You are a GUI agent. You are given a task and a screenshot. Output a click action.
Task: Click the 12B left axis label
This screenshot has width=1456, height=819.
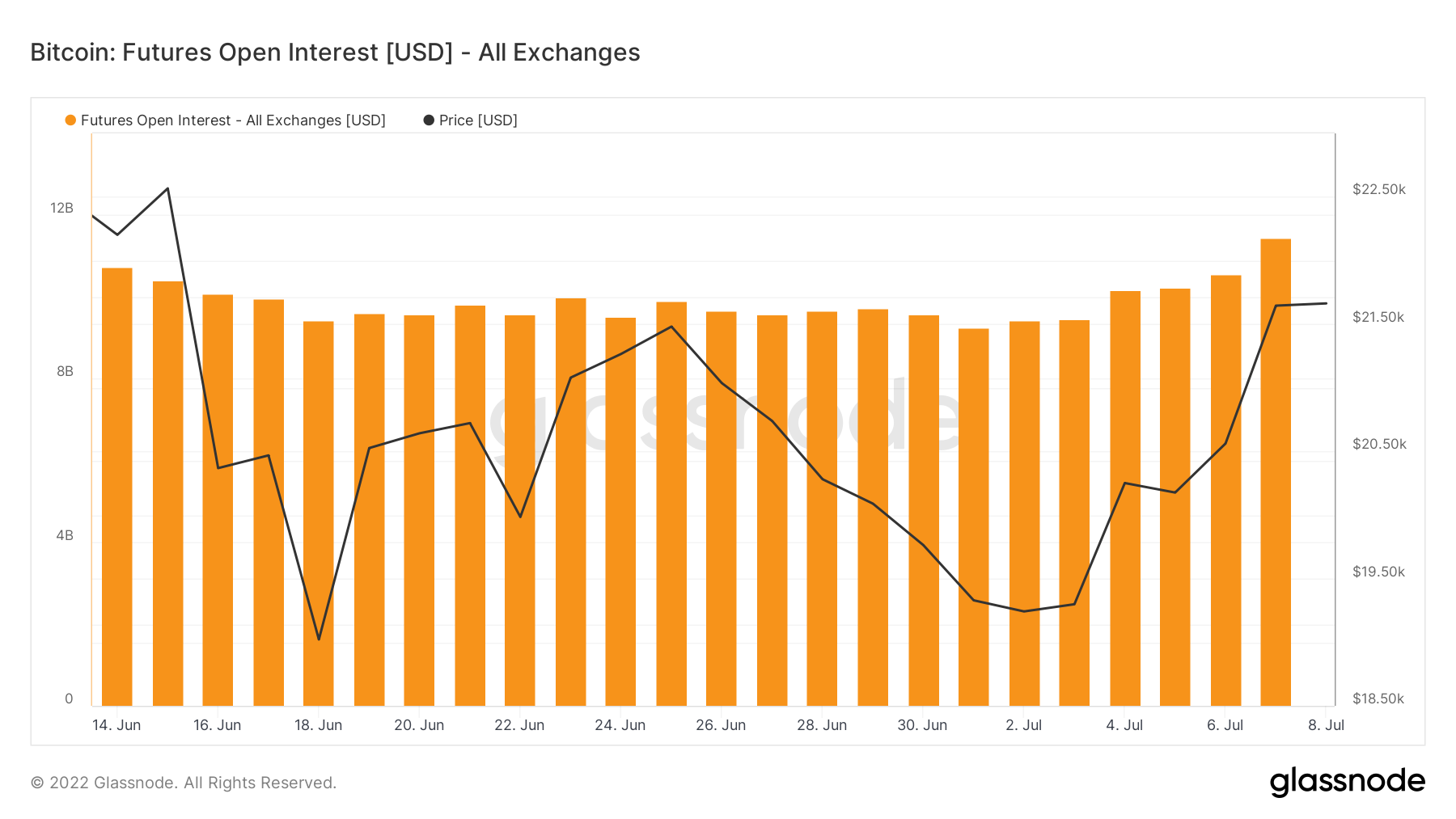pos(61,208)
